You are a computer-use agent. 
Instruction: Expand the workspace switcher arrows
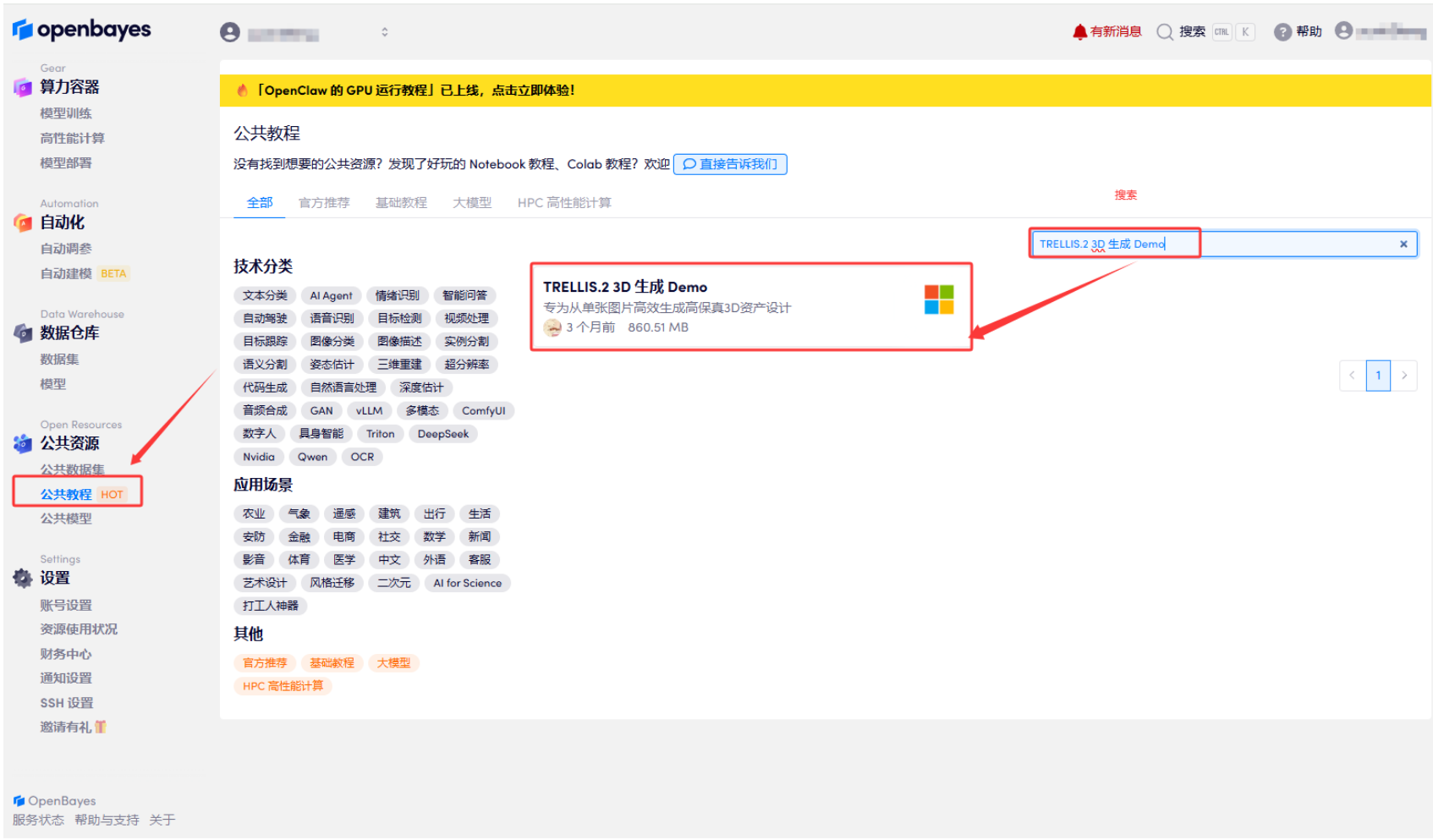click(385, 32)
